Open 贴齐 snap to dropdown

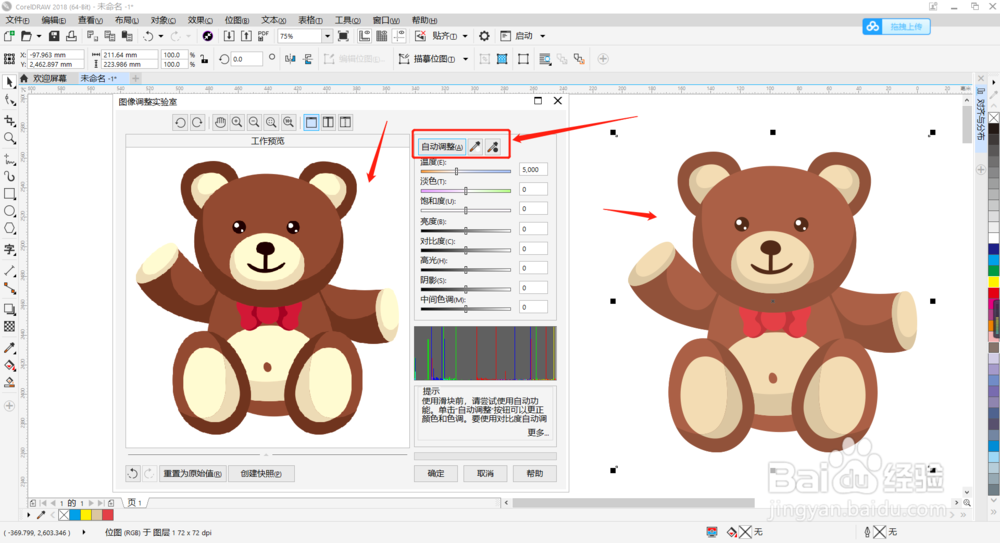click(465, 36)
